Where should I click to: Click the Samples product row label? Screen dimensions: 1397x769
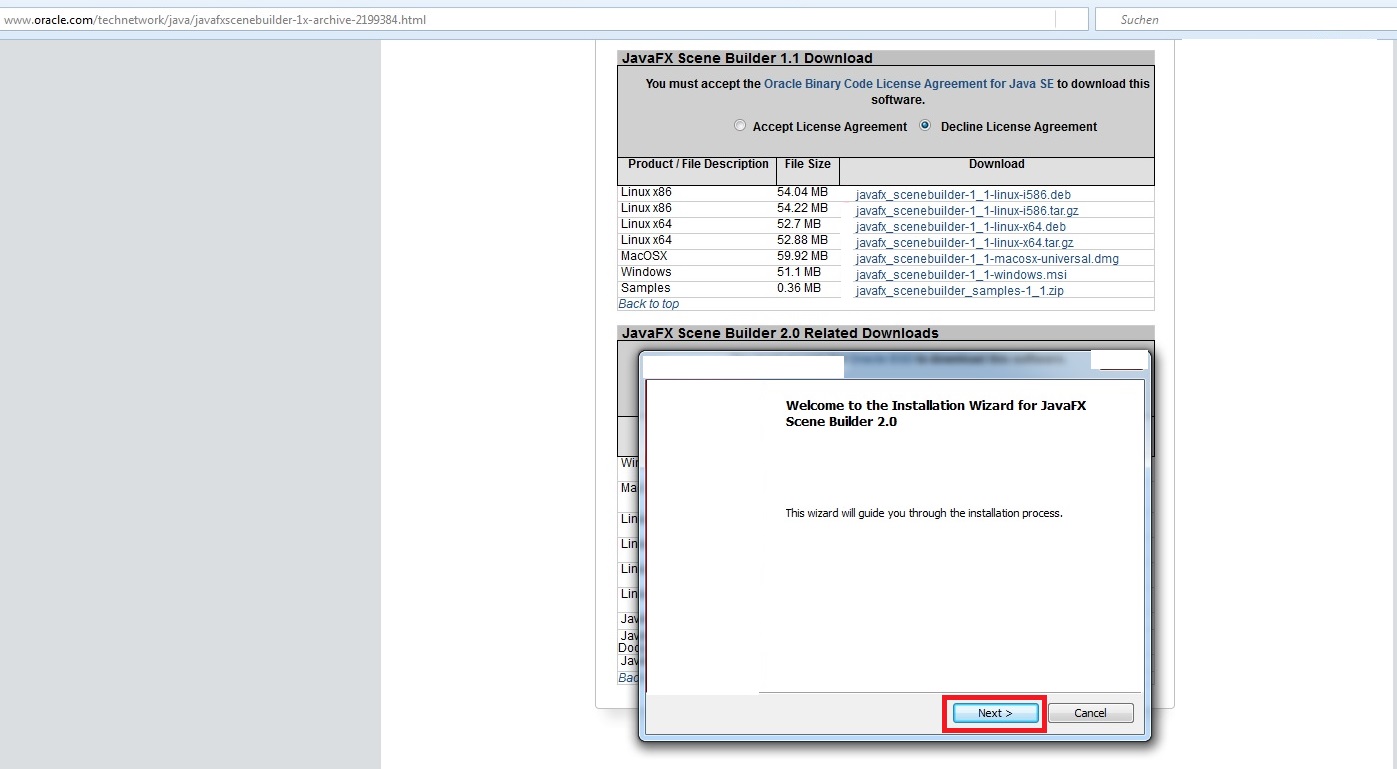click(645, 288)
